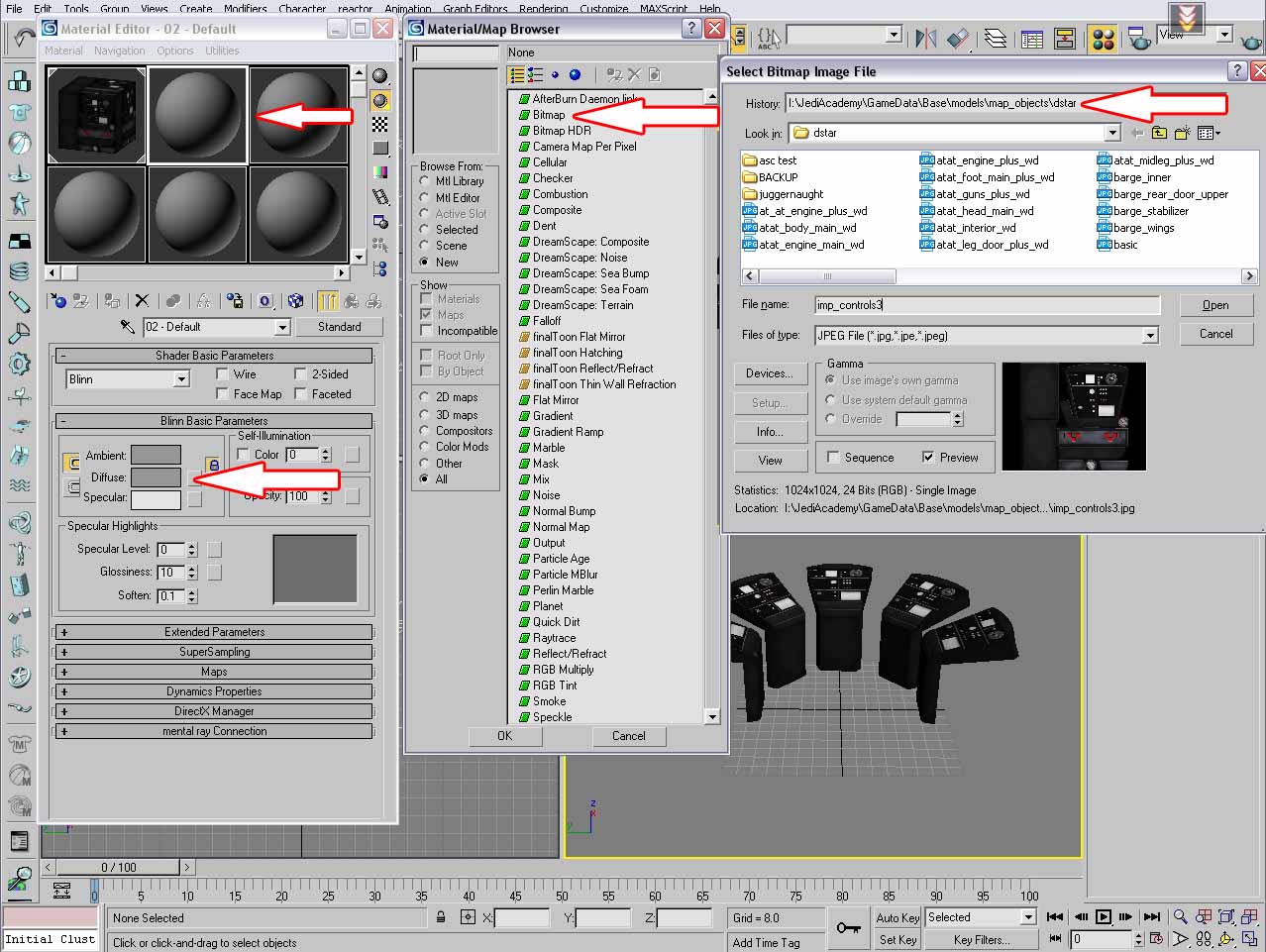Click Create New Folder icon in file dialog
1266x952 pixels.
click(x=1182, y=133)
